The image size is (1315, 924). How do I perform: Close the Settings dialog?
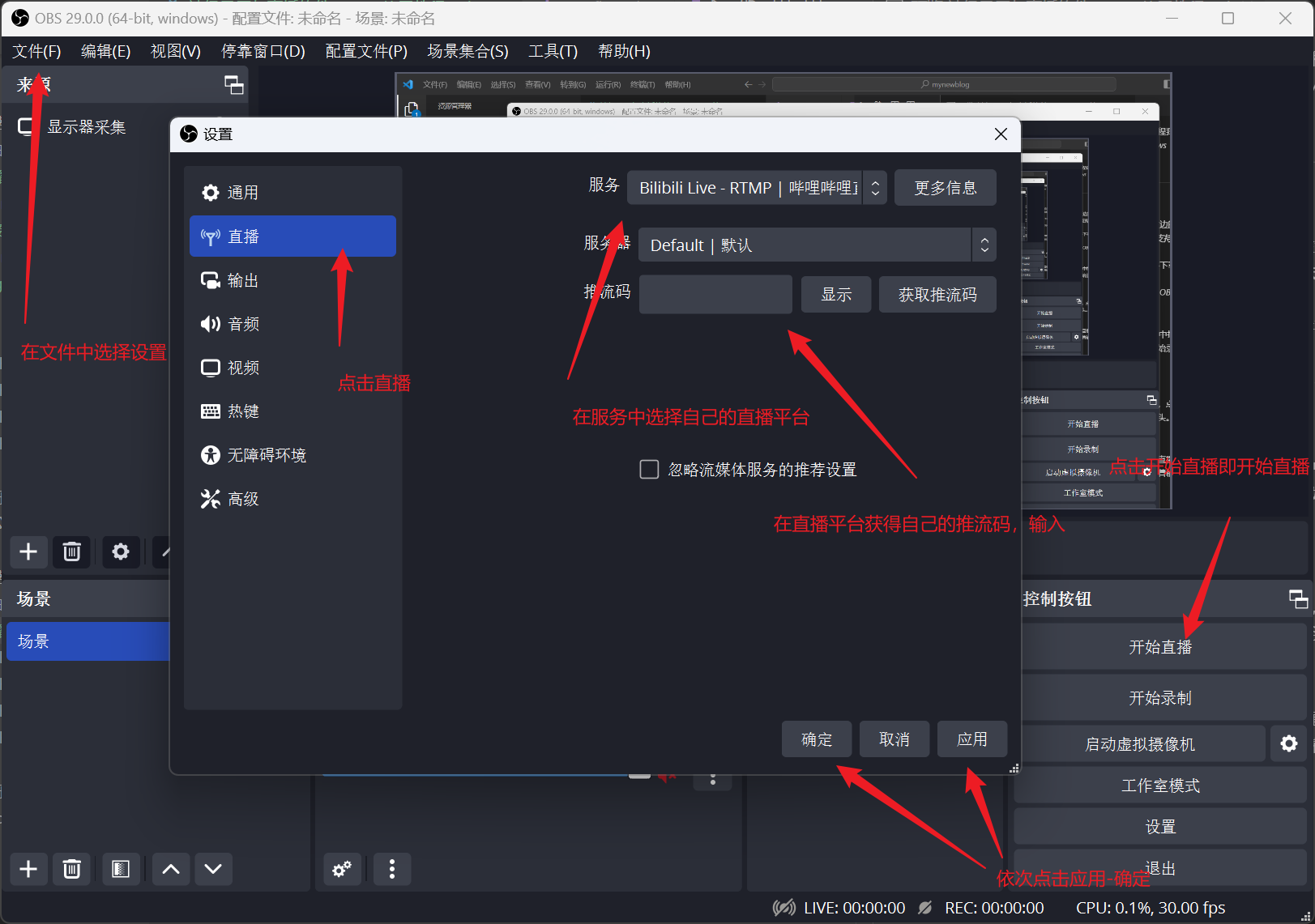pyautogui.click(x=1001, y=134)
